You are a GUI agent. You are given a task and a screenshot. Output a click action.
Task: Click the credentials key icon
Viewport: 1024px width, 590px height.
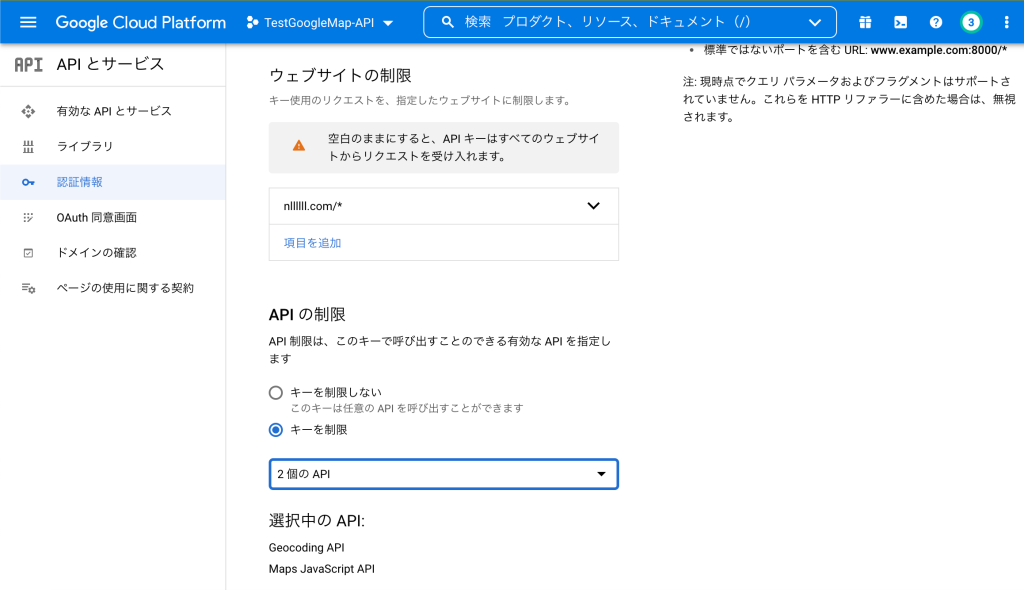(28, 182)
